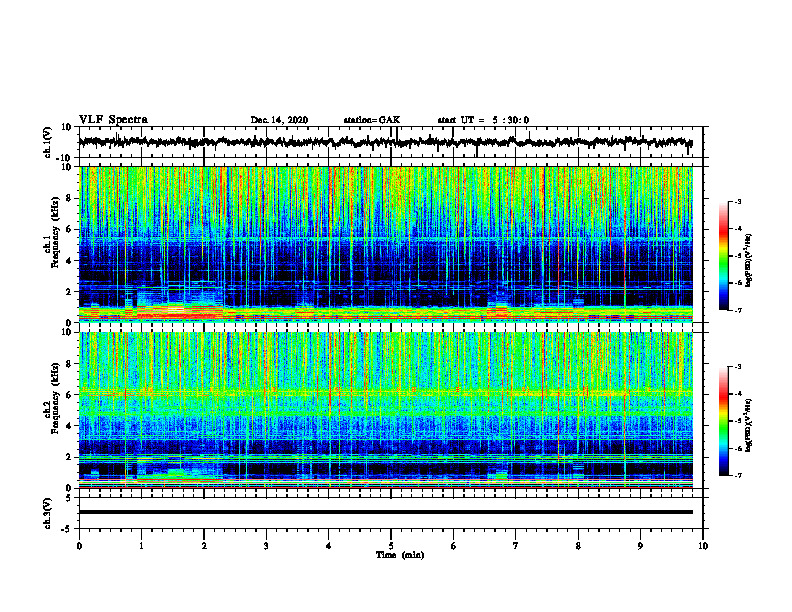The height and width of the screenshot is (612, 792).
Task: Click the 4 kHz tick on ch.2 spectrogram
Action: (69, 426)
